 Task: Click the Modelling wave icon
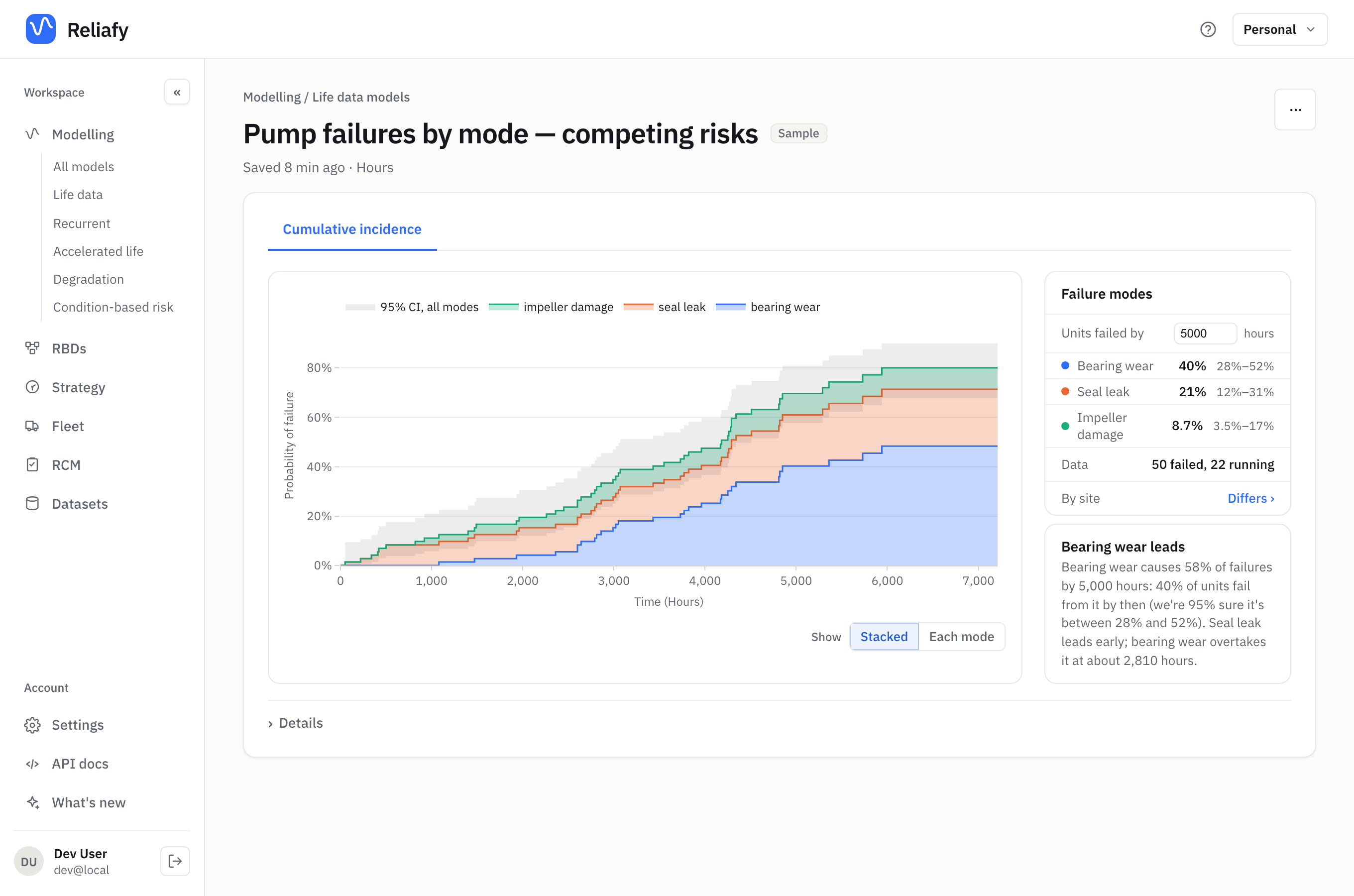[x=32, y=134]
